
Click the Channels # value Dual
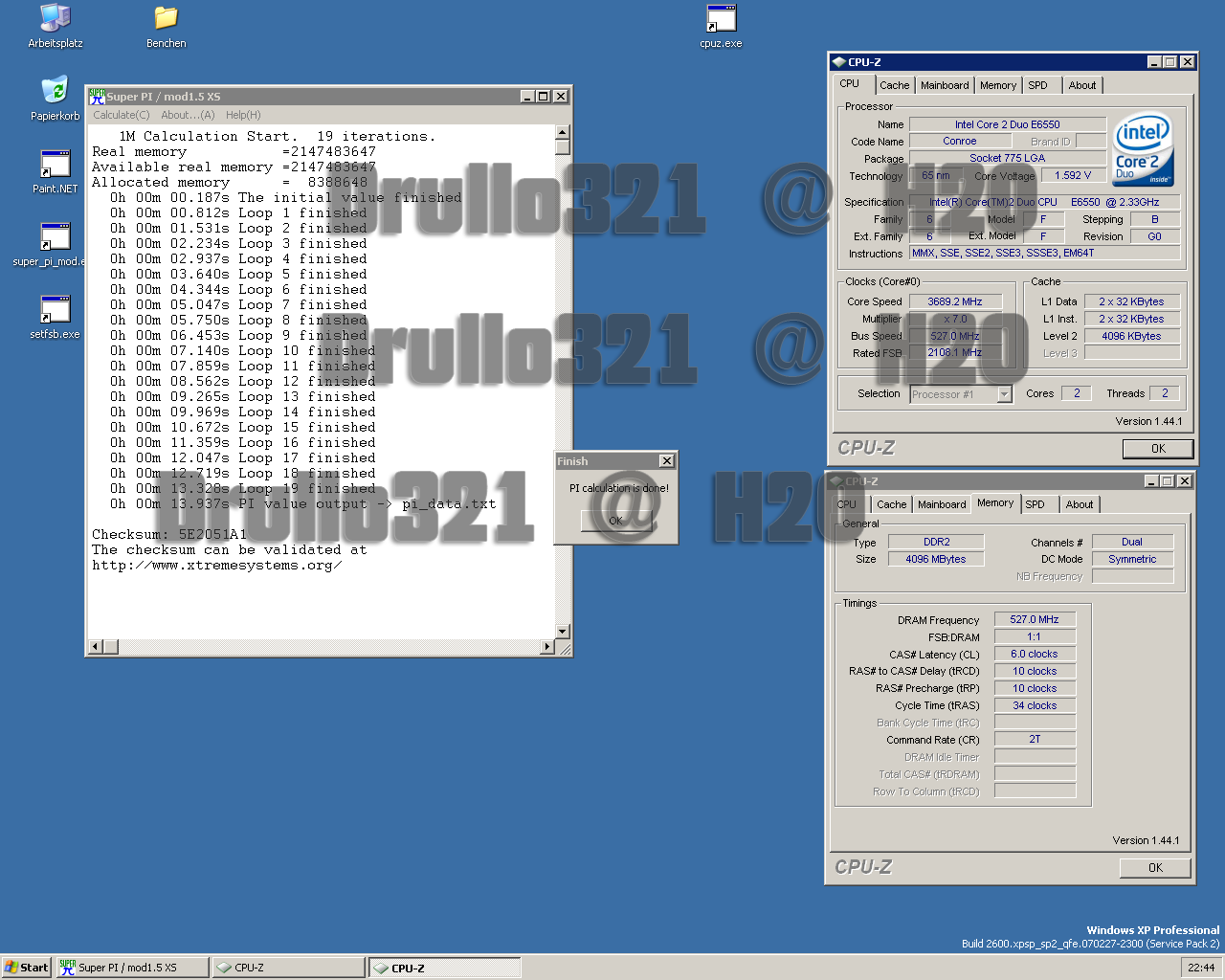1132,542
